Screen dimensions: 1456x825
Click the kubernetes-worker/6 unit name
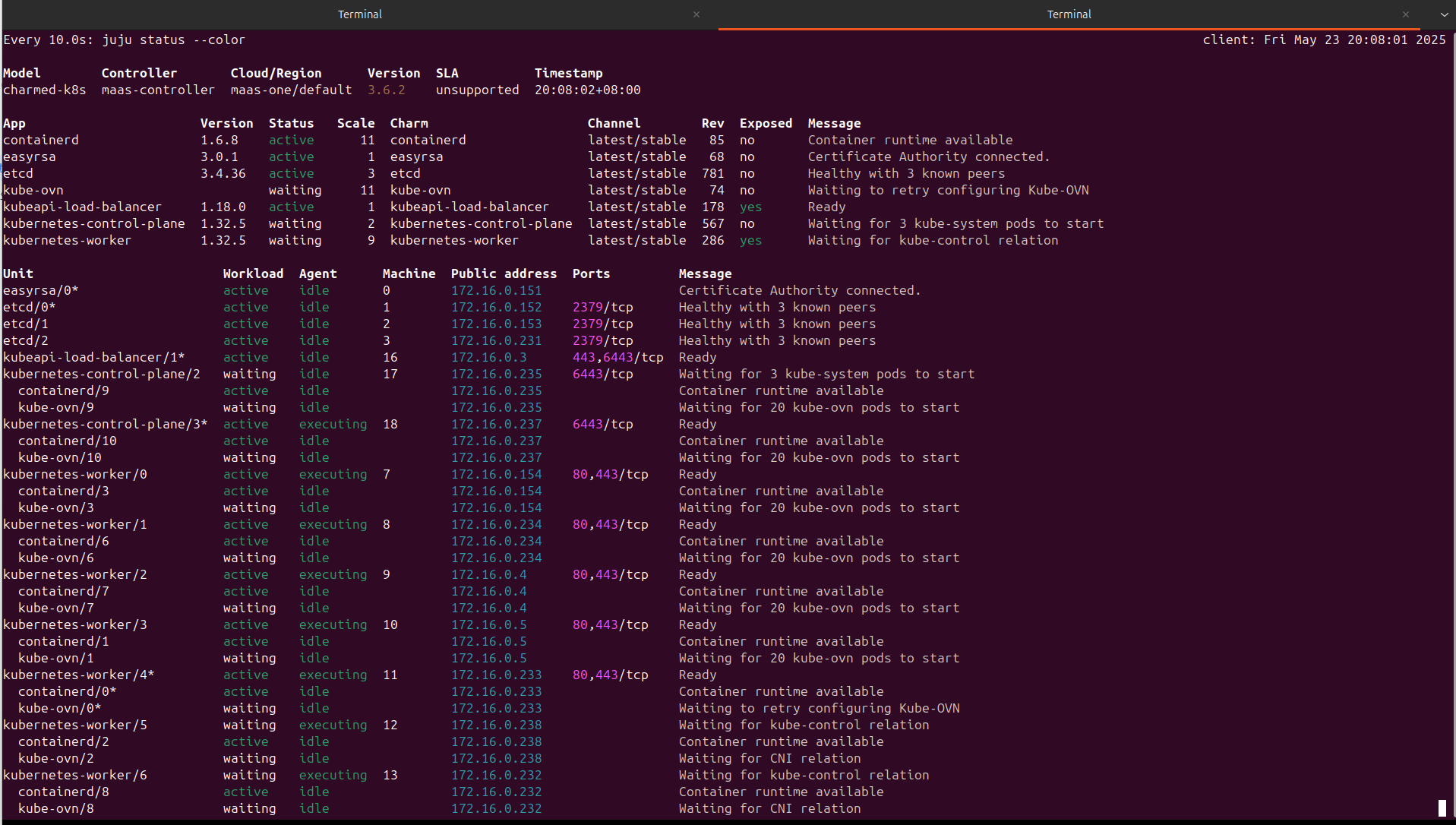[x=75, y=775]
